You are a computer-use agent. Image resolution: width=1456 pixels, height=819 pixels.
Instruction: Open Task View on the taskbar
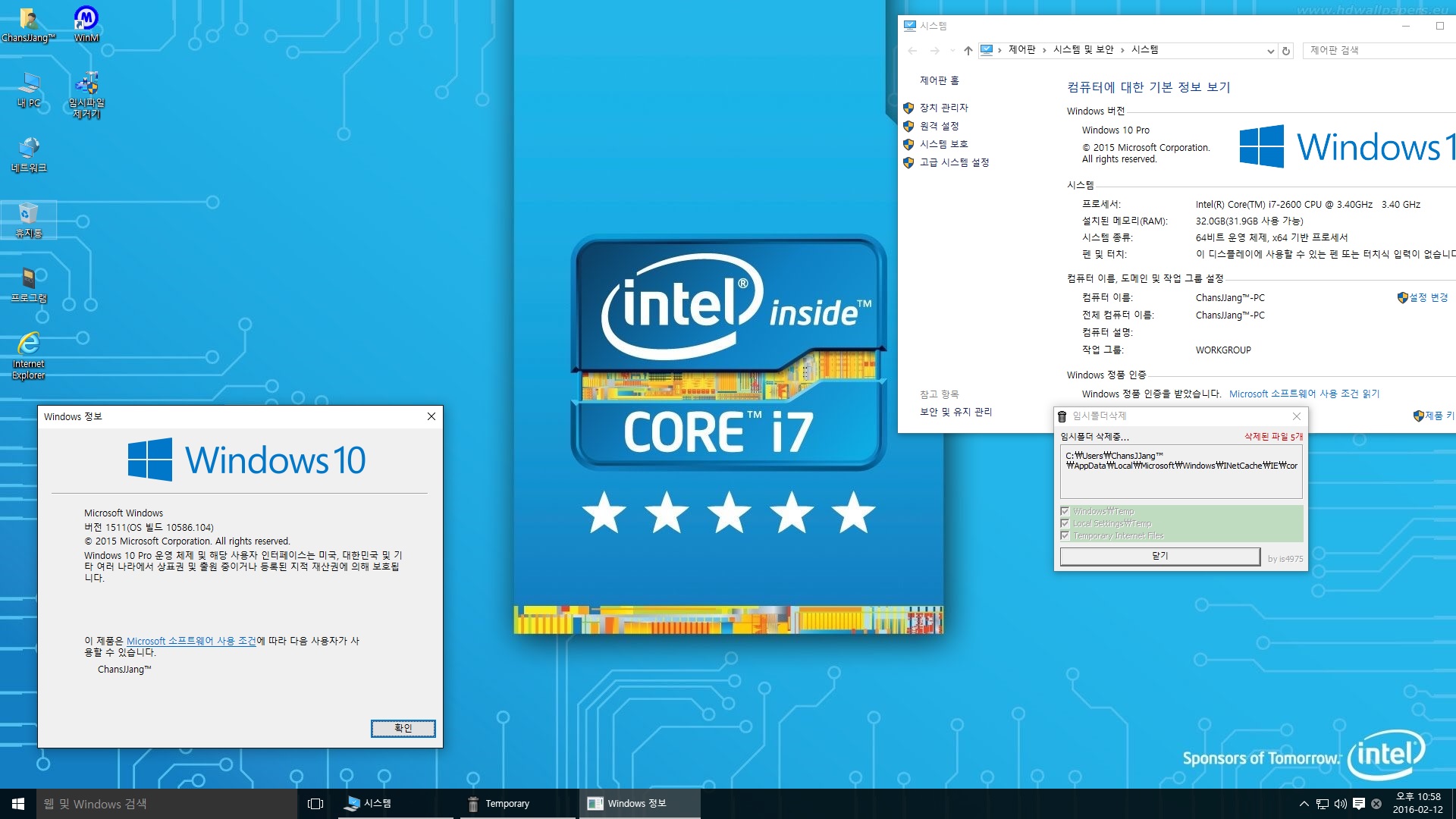pyautogui.click(x=315, y=804)
